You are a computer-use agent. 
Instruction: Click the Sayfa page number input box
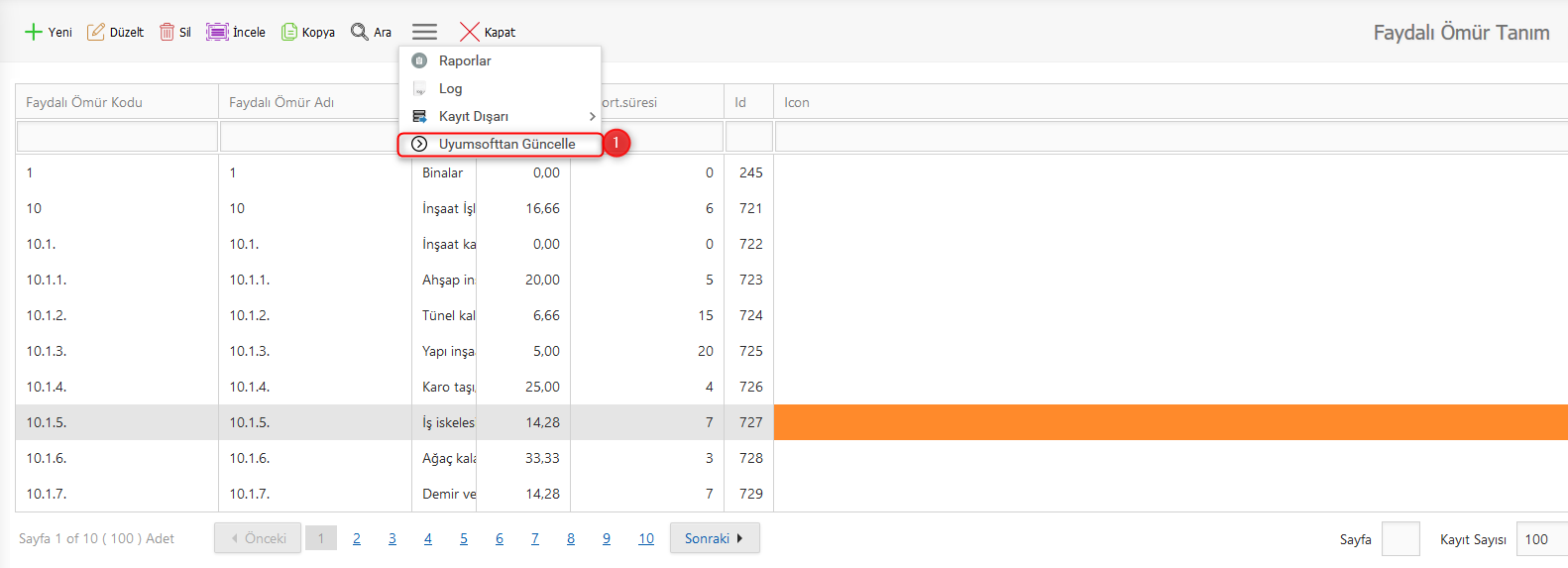point(1400,539)
